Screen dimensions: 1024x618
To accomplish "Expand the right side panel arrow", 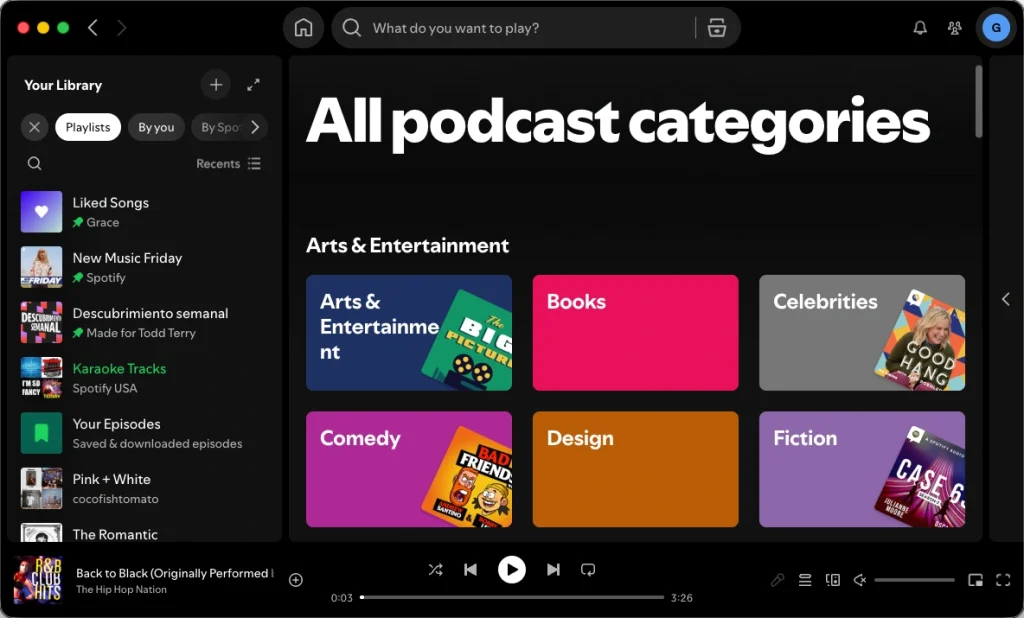I will [1006, 299].
